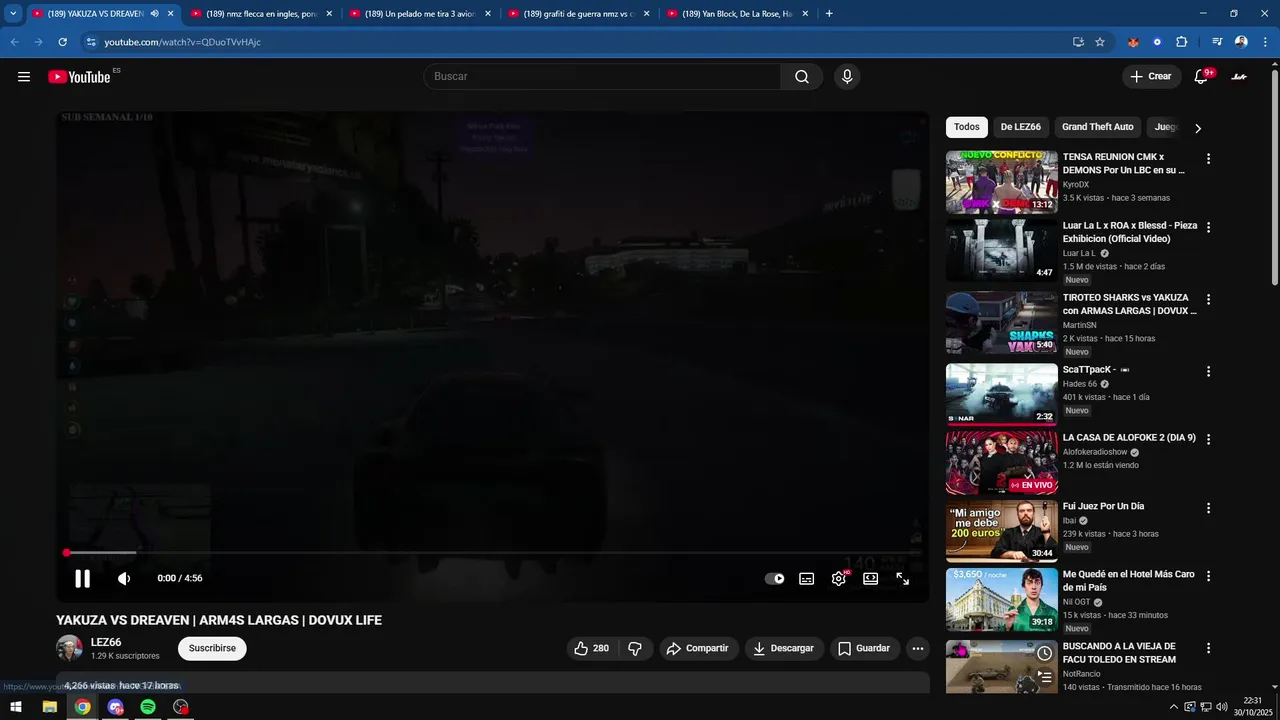Select the De LEZ66 filter chip
This screenshot has height=720, width=1280.
(1021, 127)
